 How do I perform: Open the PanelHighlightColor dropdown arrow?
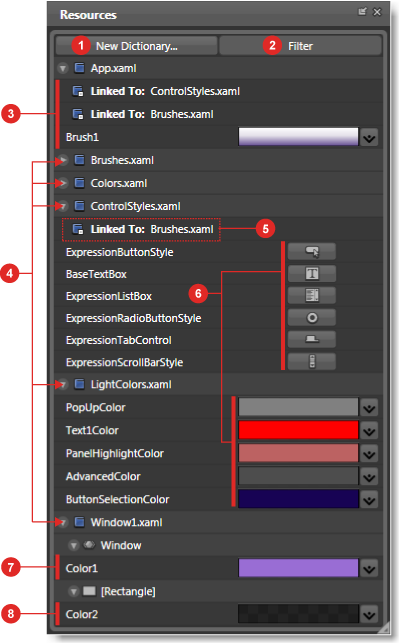(369, 454)
